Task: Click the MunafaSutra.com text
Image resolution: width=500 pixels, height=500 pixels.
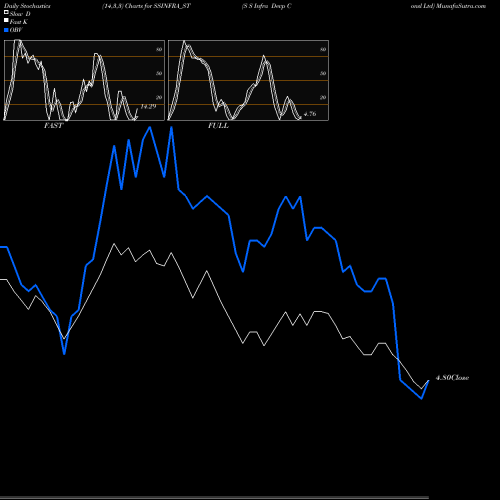Action: tap(461, 6)
